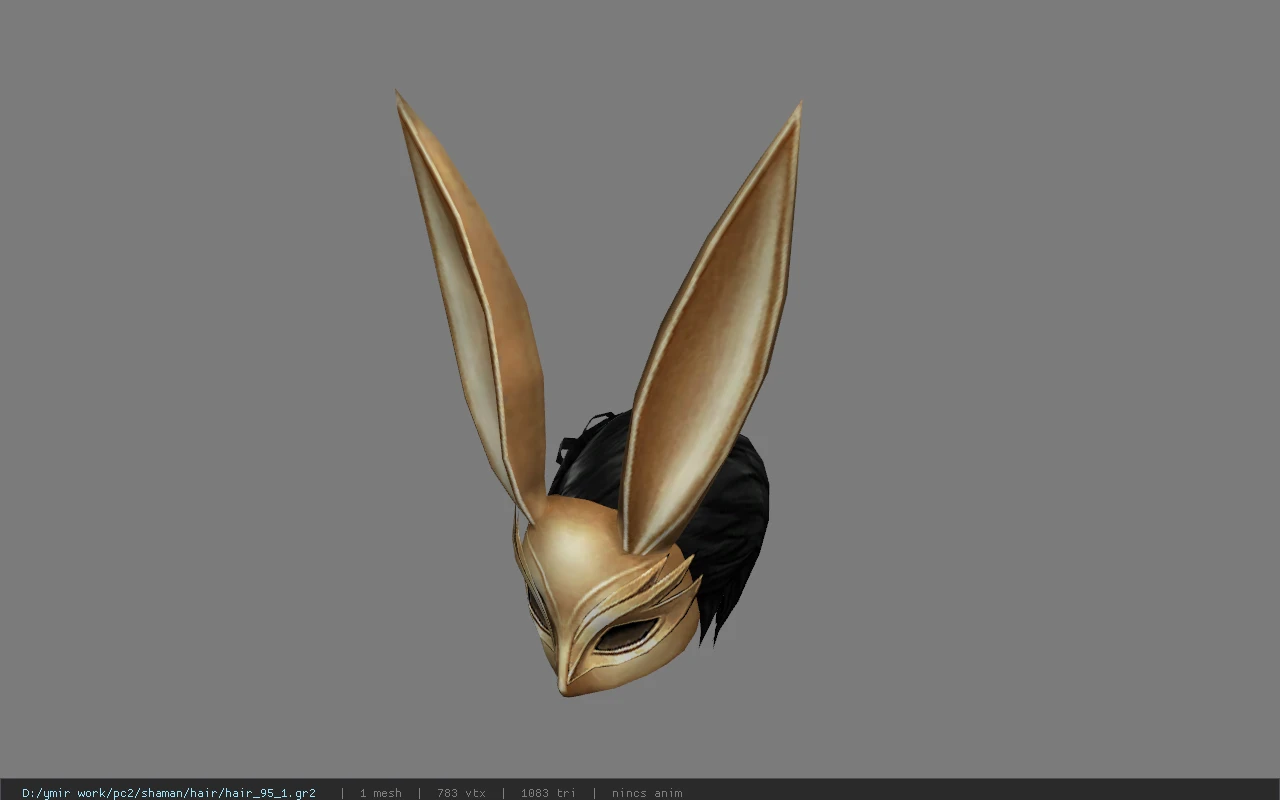Viewport: 1280px width, 800px height.
Task: Click the 'nincs anim' status entry
Action: [x=647, y=793]
